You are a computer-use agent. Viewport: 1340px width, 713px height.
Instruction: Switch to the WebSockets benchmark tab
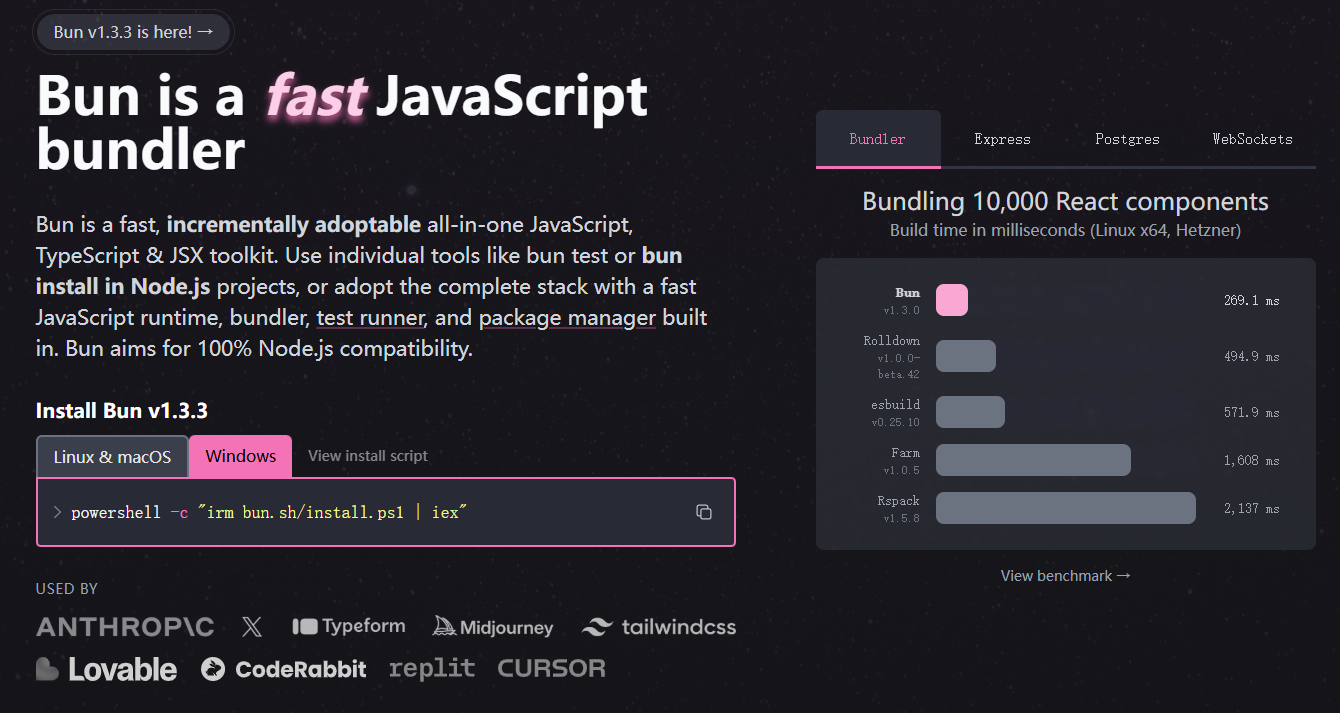pyautogui.click(x=1252, y=139)
